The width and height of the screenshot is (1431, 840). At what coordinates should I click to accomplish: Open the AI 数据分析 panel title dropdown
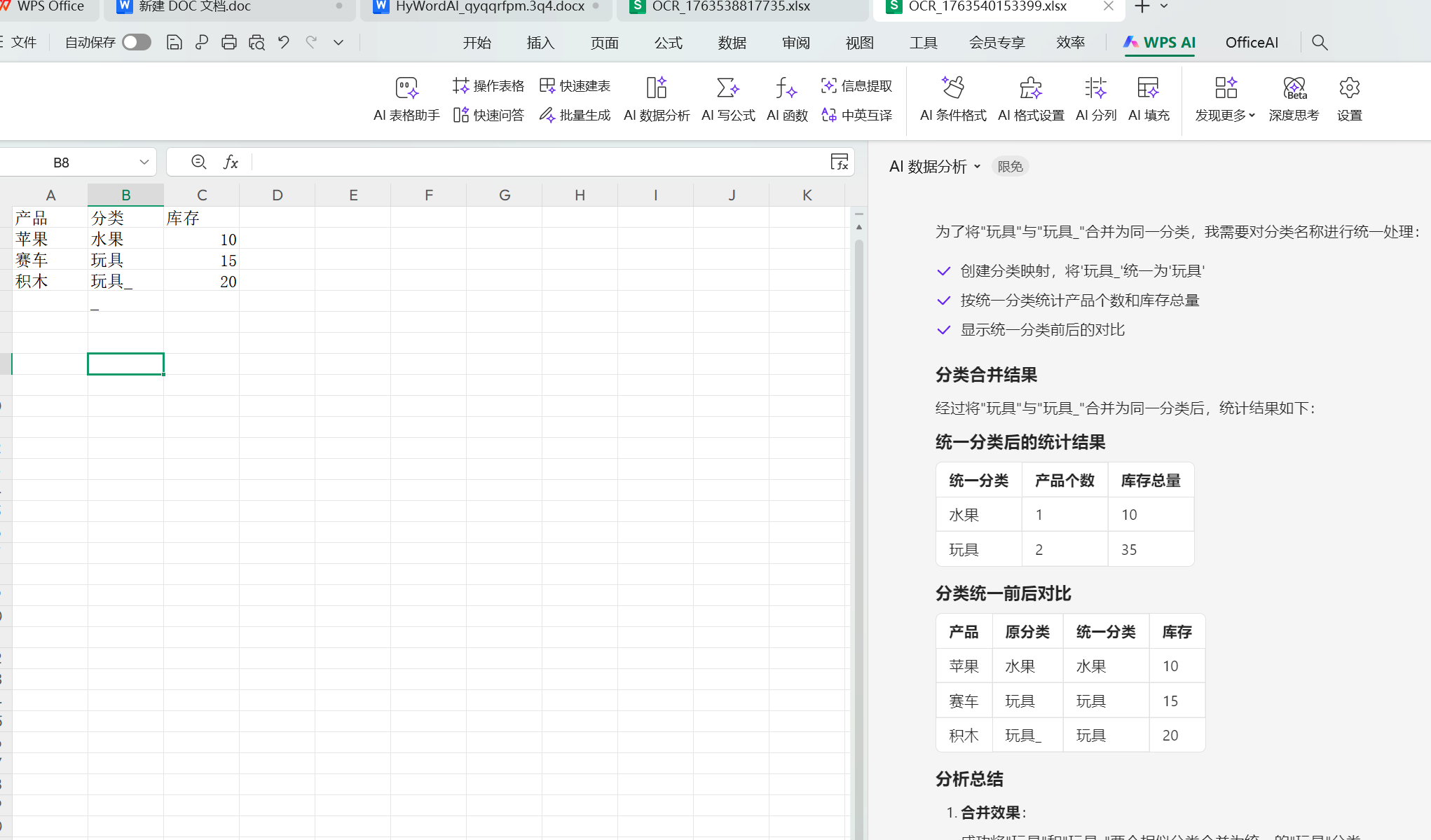977,167
